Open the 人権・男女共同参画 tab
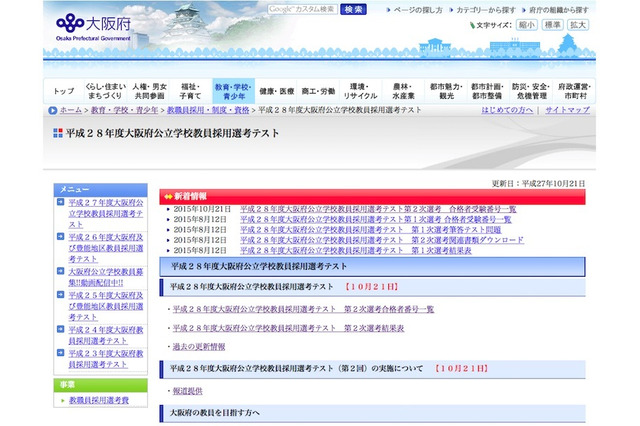This screenshot has width=640, height=426. [149, 91]
